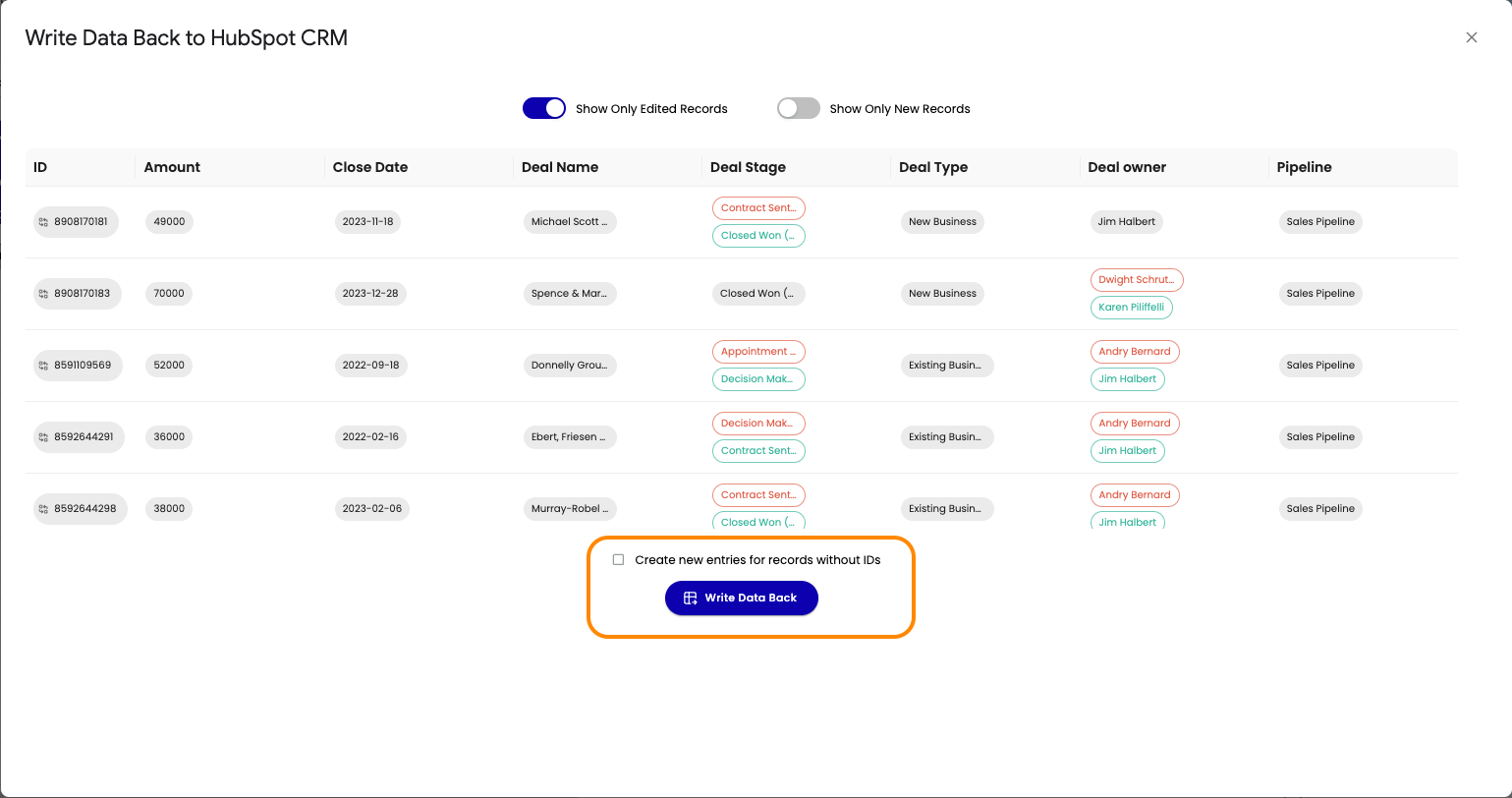Select the amount 52000 cell
1512x798 pixels.
point(169,366)
